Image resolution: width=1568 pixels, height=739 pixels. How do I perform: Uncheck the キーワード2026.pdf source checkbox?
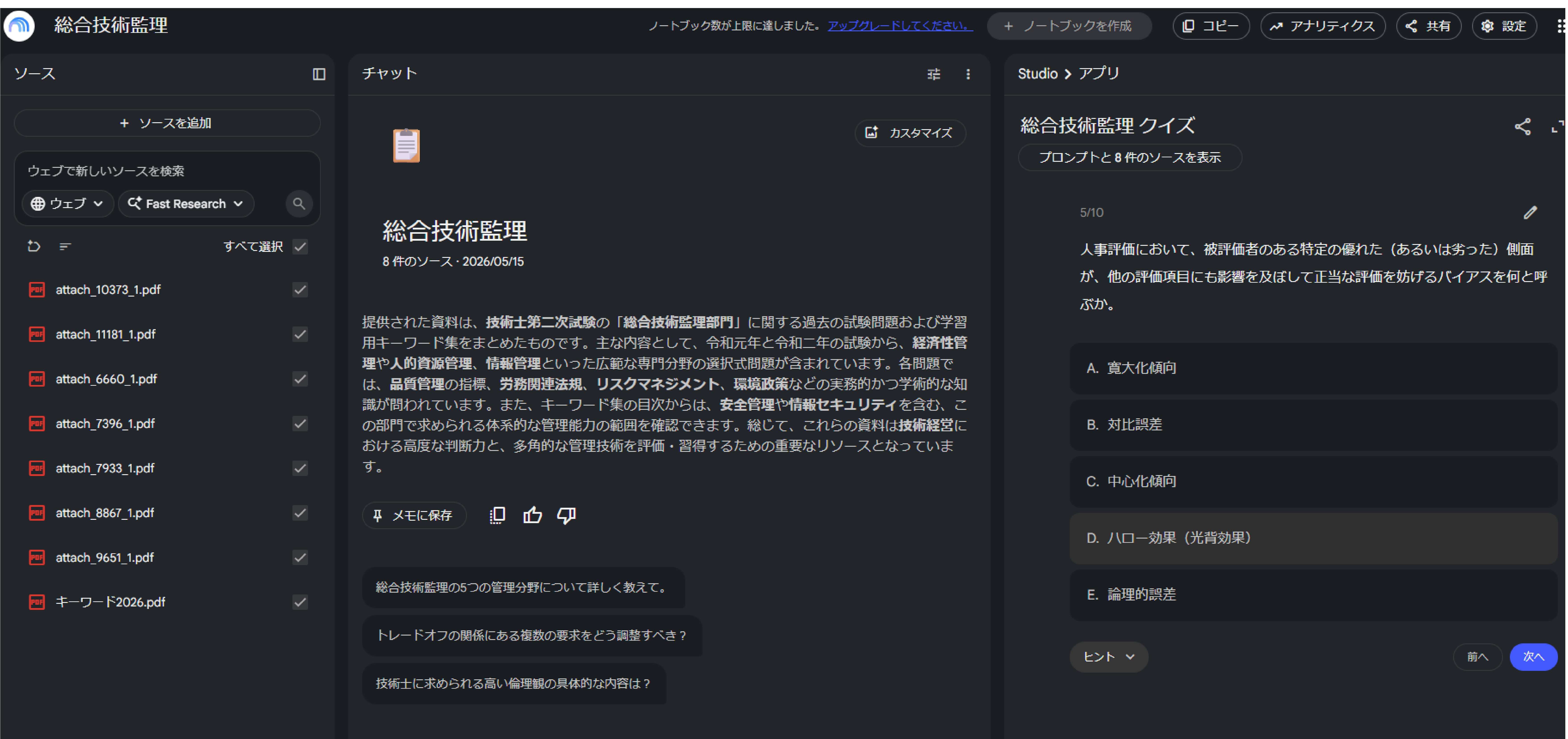click(x=300, y=602)
